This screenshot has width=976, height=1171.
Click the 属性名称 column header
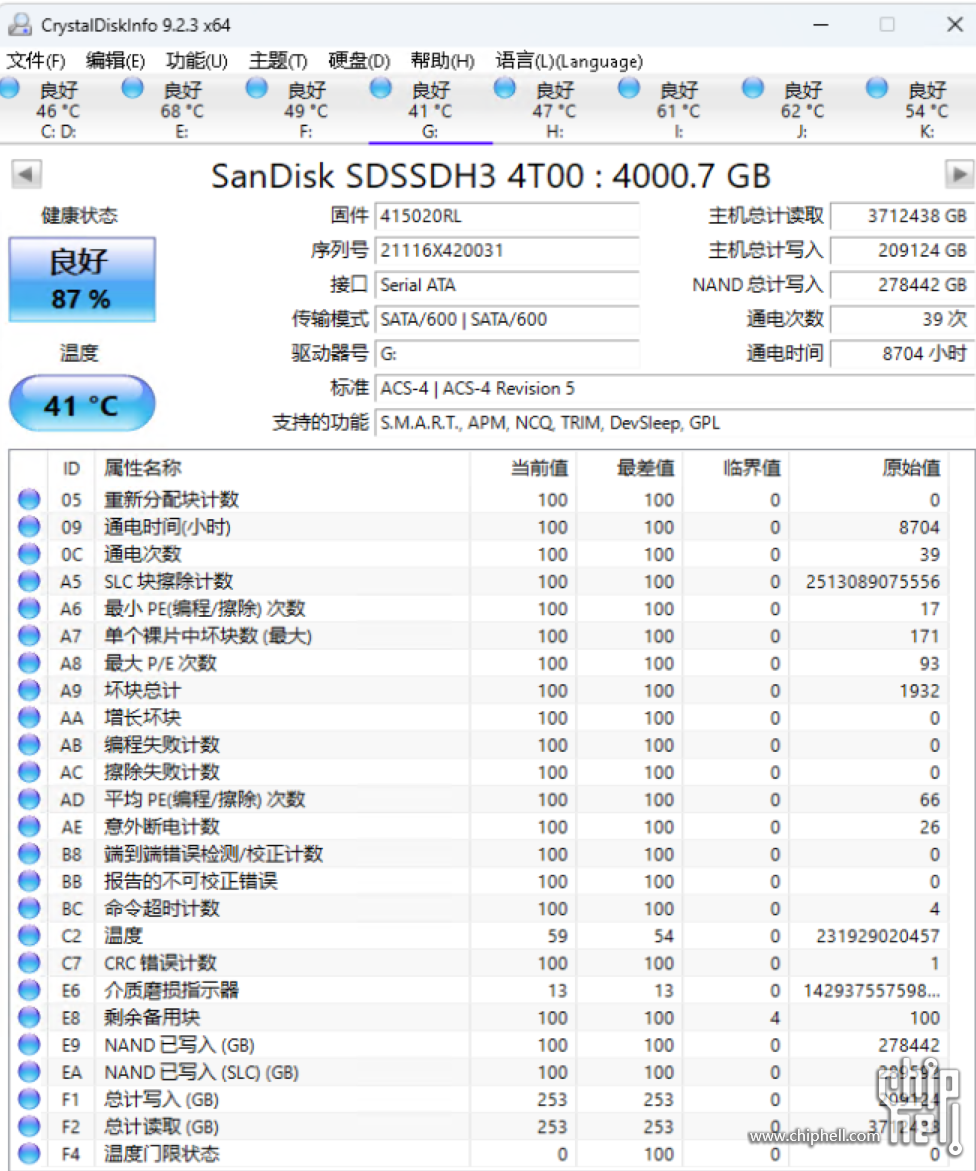[282, 468]
